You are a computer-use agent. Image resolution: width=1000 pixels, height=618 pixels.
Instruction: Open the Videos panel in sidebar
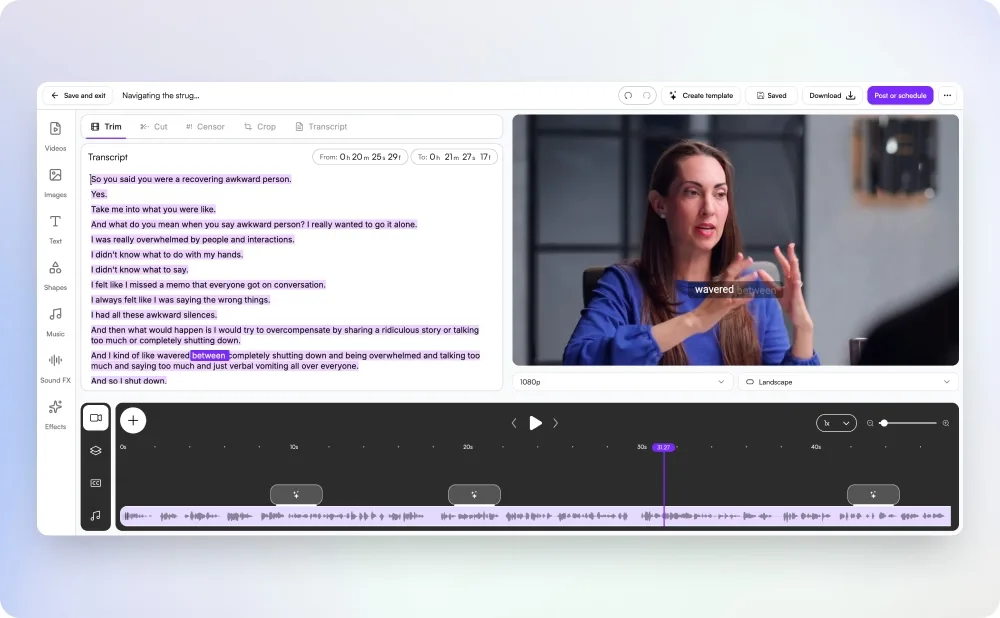coord(55,136)
